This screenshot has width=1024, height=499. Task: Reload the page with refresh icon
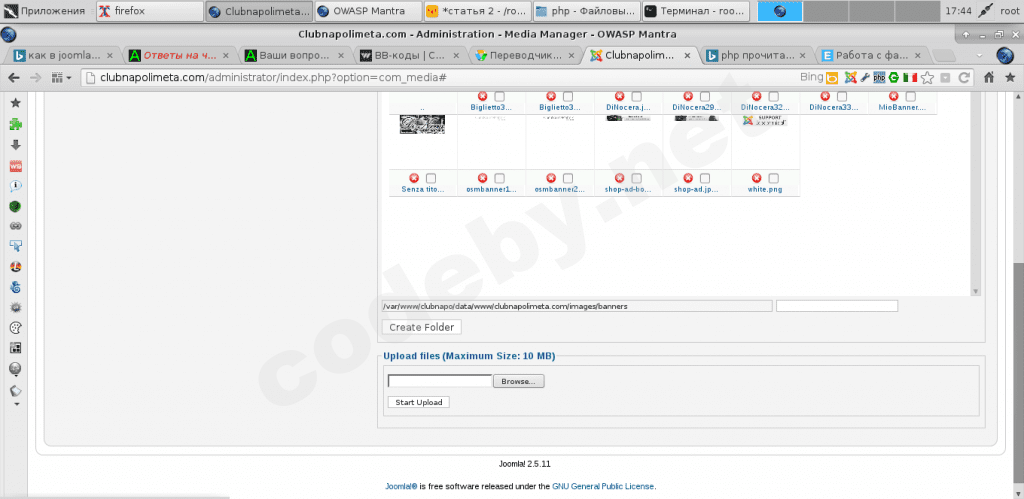tap(963, 78)
